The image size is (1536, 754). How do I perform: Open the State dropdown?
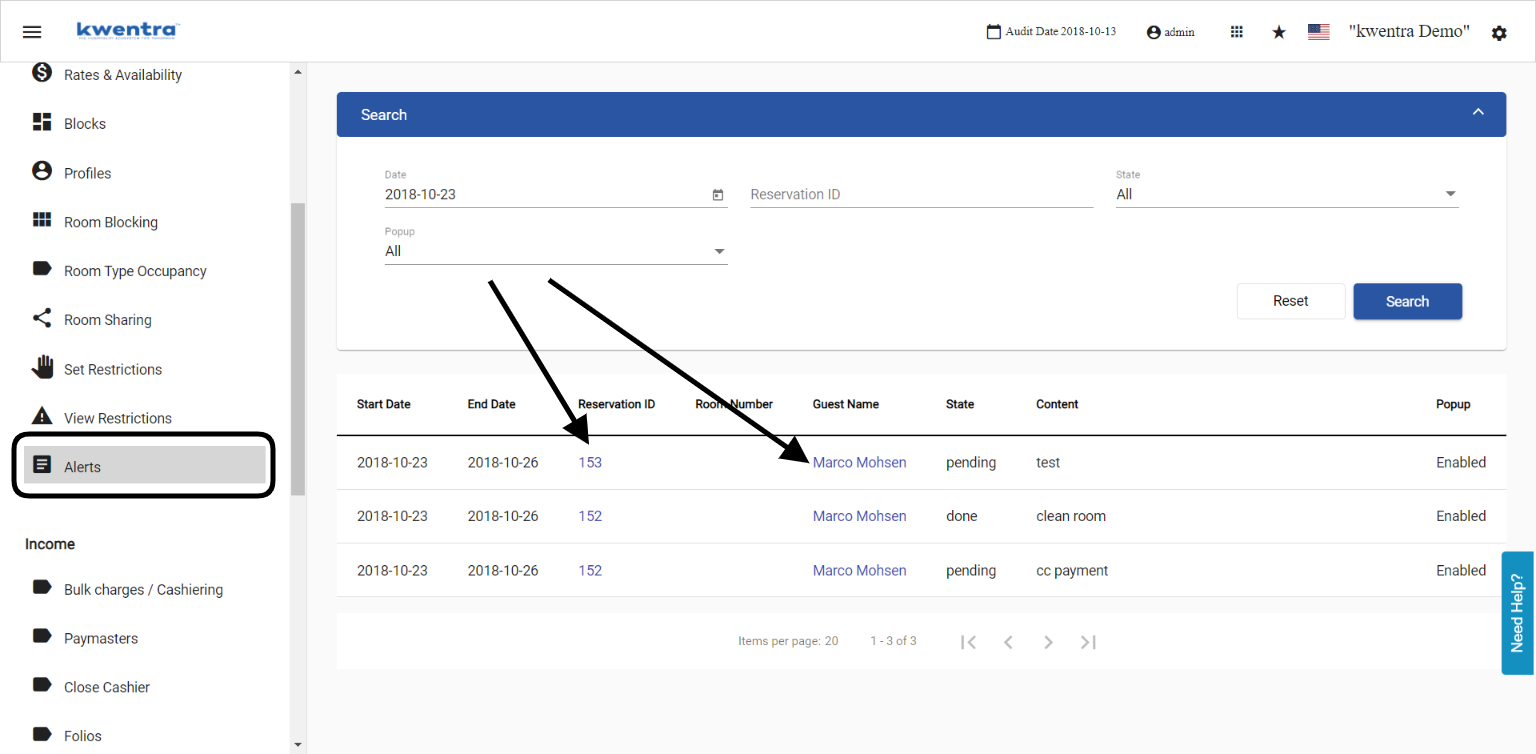click(1287, 194)
